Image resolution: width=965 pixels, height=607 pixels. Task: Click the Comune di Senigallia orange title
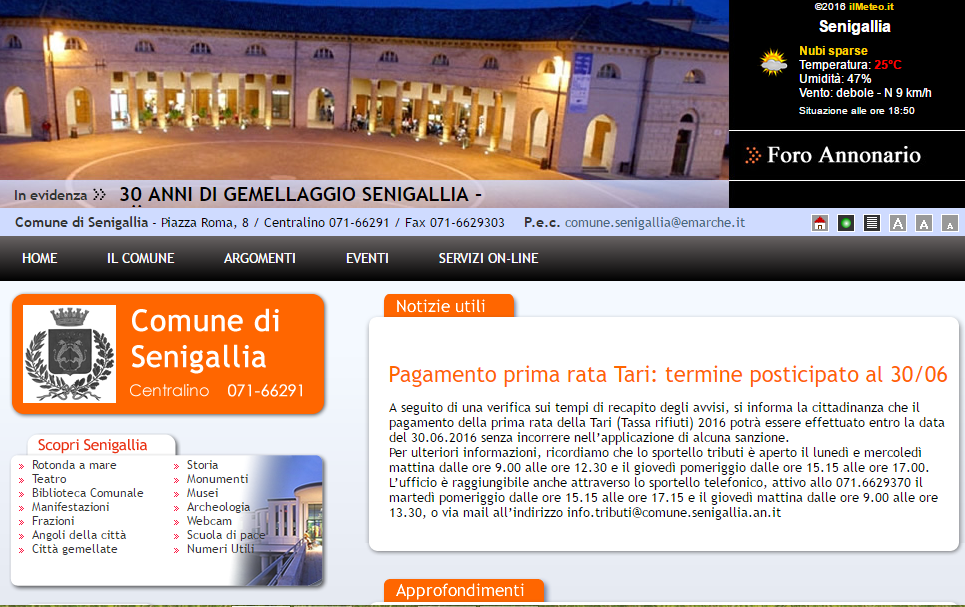tap(206, 339)
